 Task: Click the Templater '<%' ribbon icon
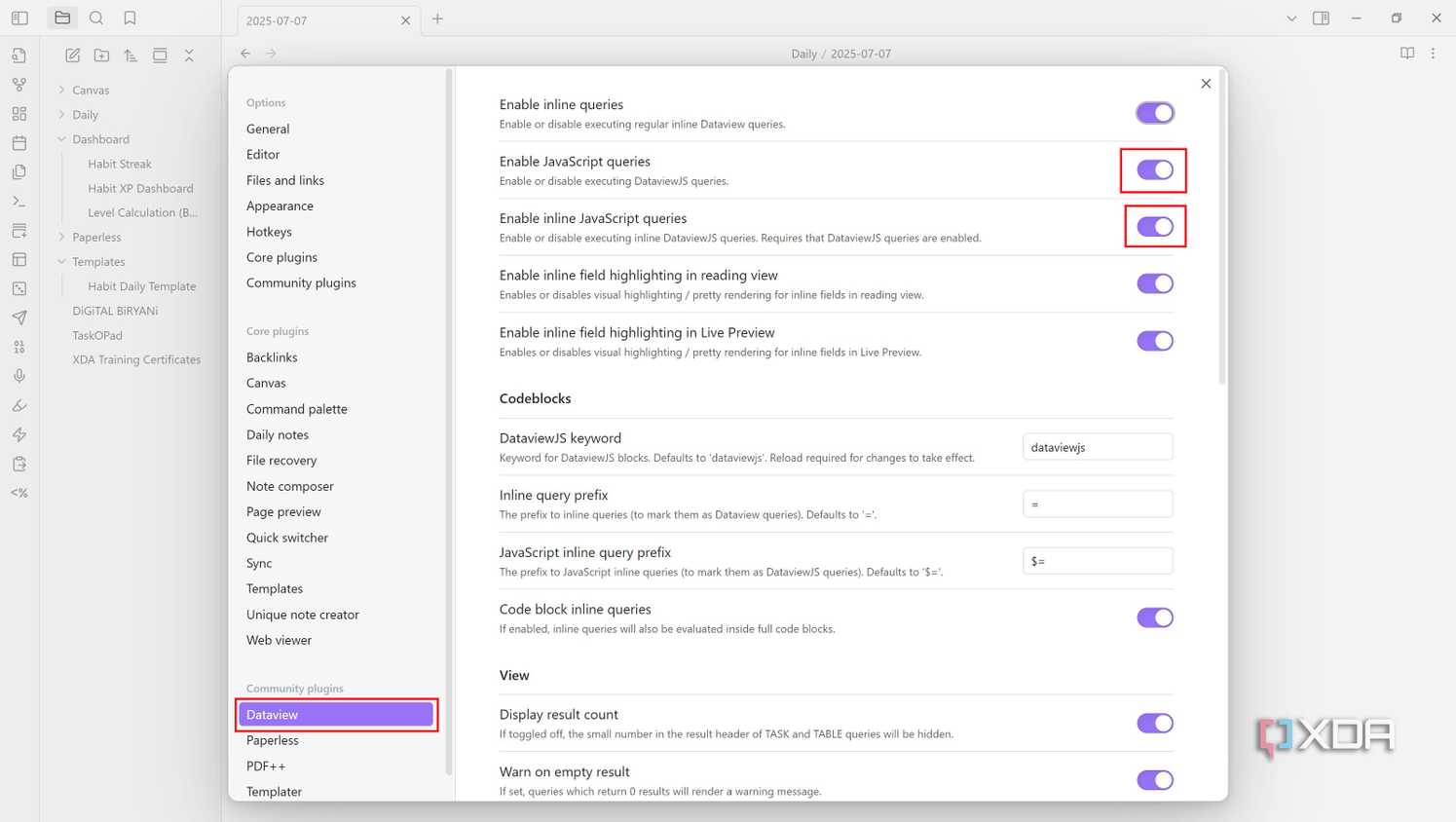pos(19,493)
